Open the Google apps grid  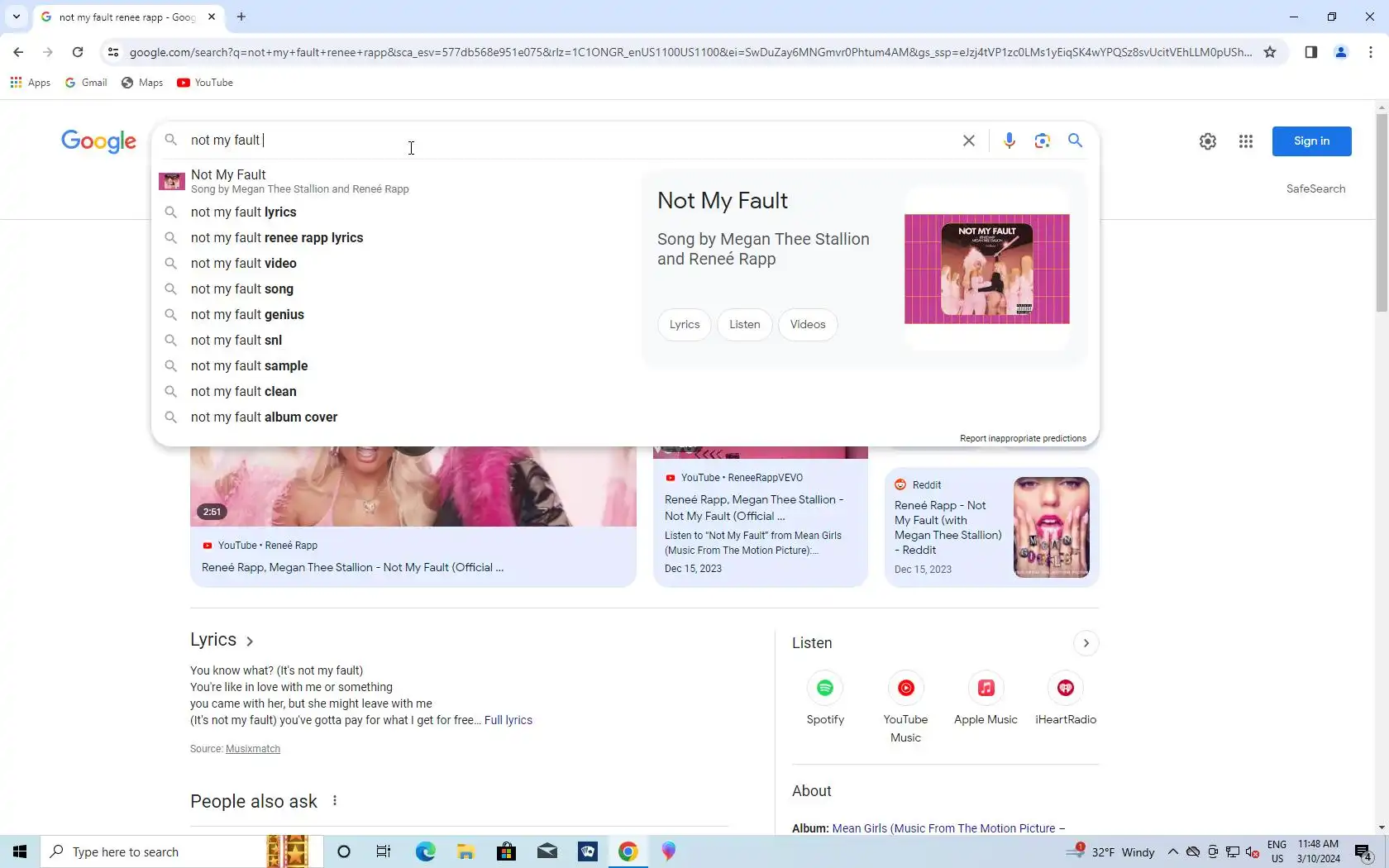1246,141
